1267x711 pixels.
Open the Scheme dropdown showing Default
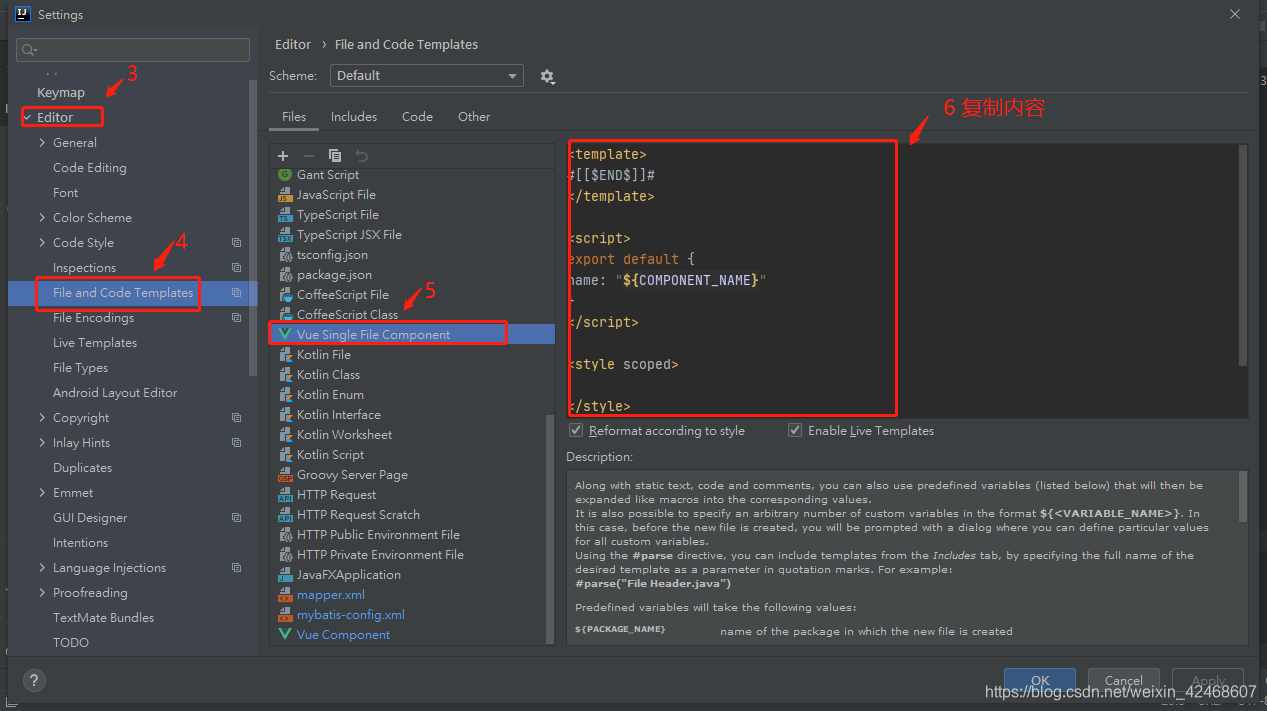(427, 75)
